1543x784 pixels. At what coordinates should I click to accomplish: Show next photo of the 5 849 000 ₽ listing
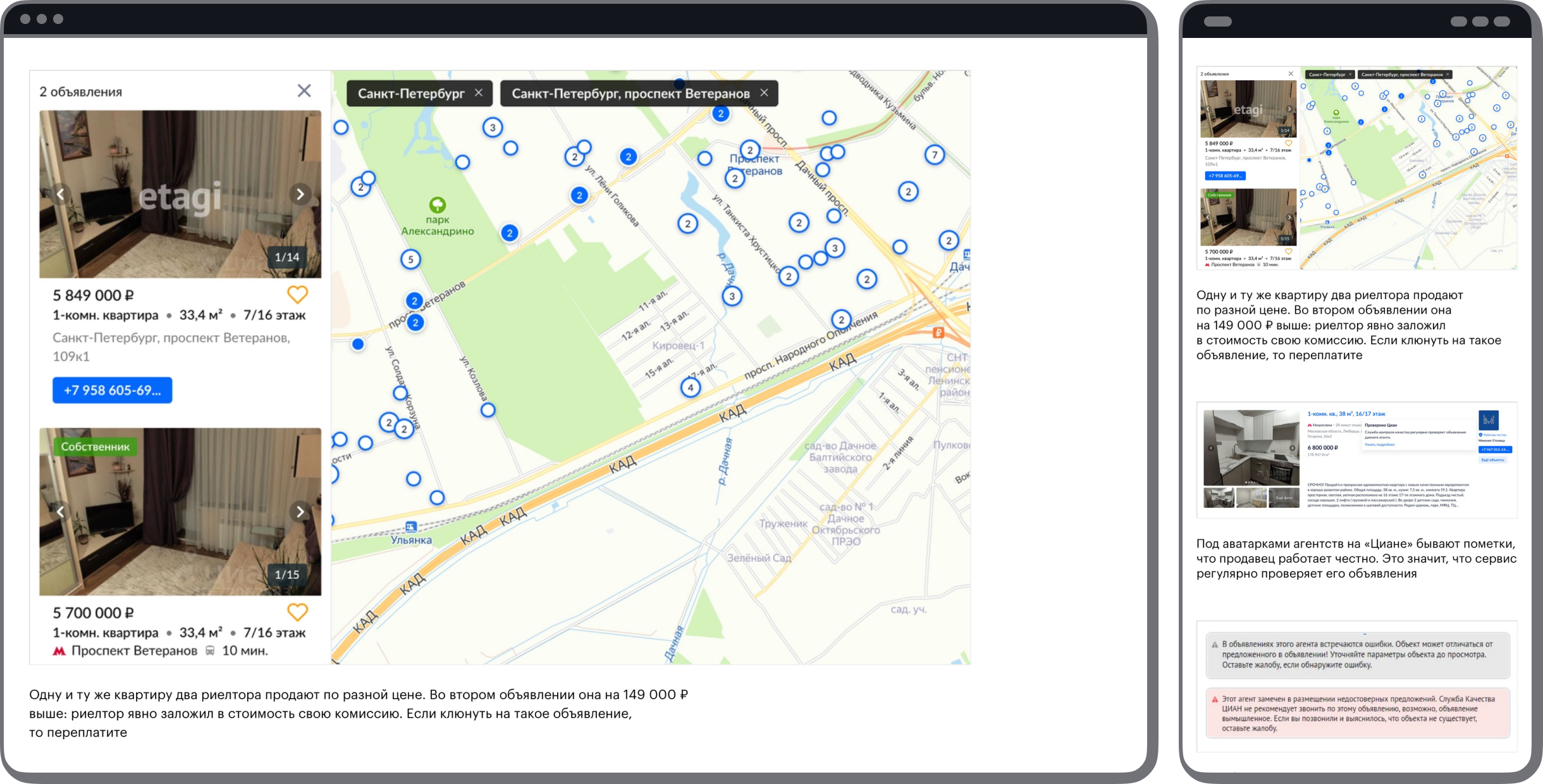(300, 194)
